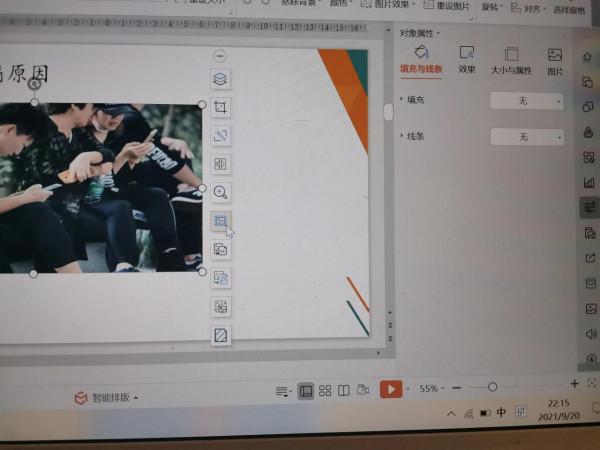Open the 对齐 align dropdown in ribbon
The height and width of the screenshot is (450, 600).
pos(528,8)
